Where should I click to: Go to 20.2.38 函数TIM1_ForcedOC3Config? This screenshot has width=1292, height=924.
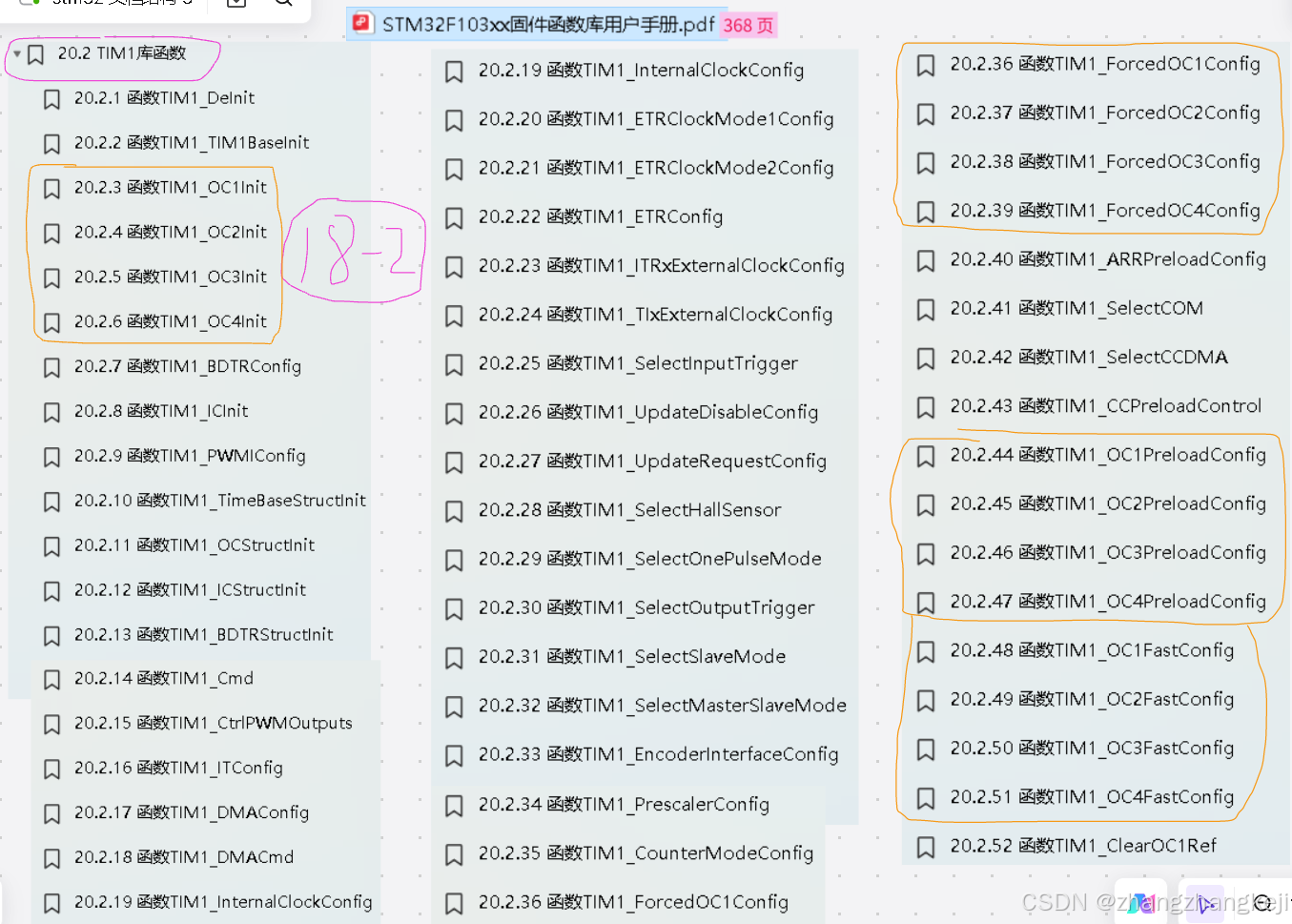(1105, 162)
